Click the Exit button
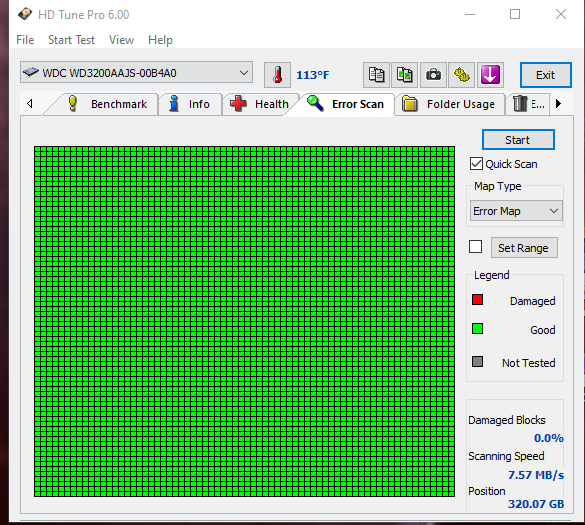Image resolution: width=585 pixels, height=525 pixels. point(545,75)
